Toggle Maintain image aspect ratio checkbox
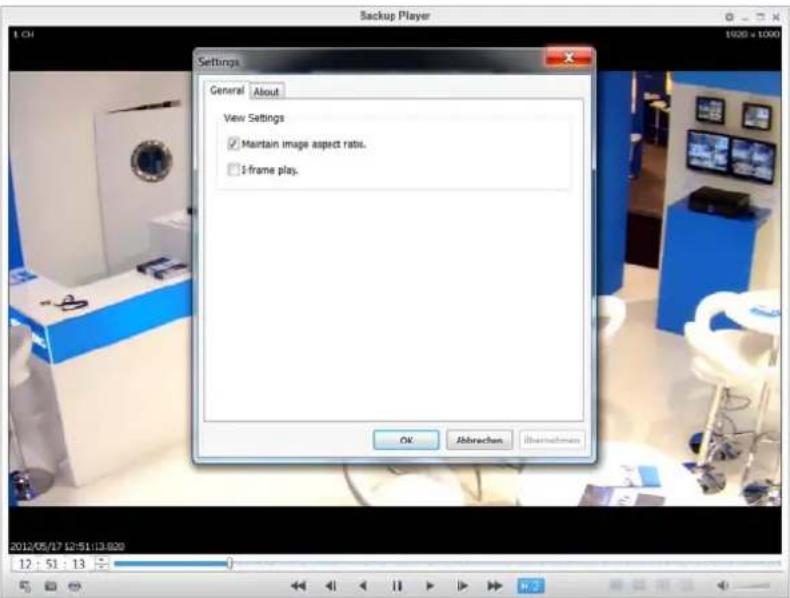The image size is (790, 598). [233, 144]
